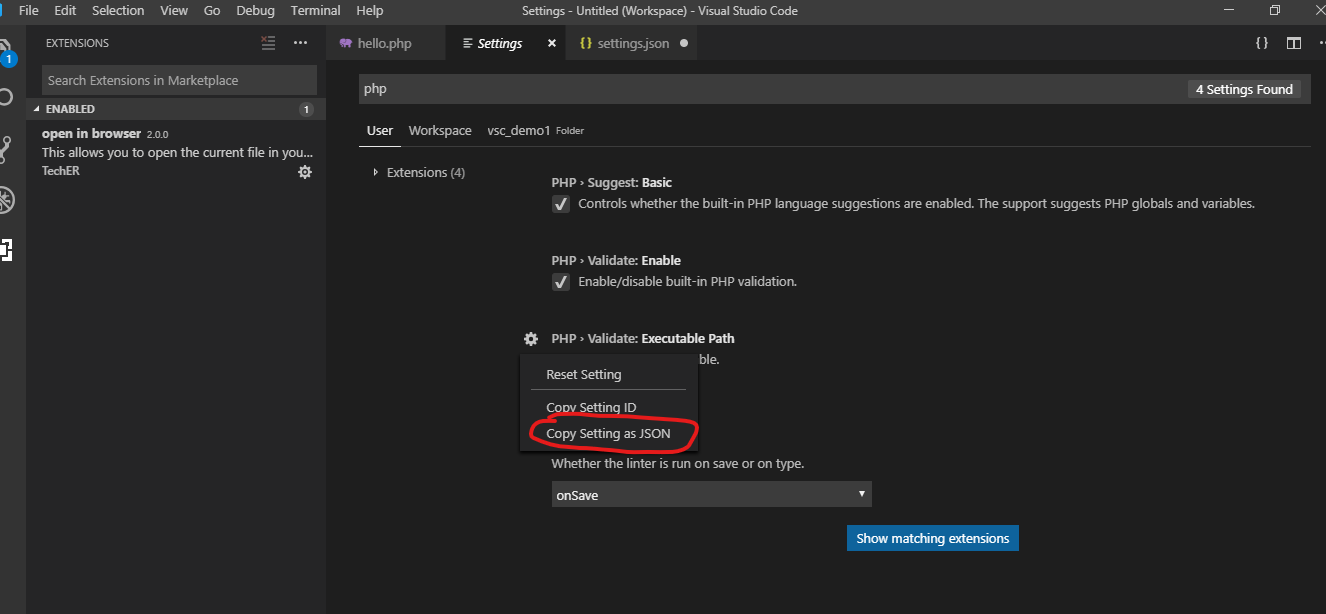Image resolution: width=1326 pixels, height=614 pixels.
Task: Open the Edit menu
Action: coord(65,11)
